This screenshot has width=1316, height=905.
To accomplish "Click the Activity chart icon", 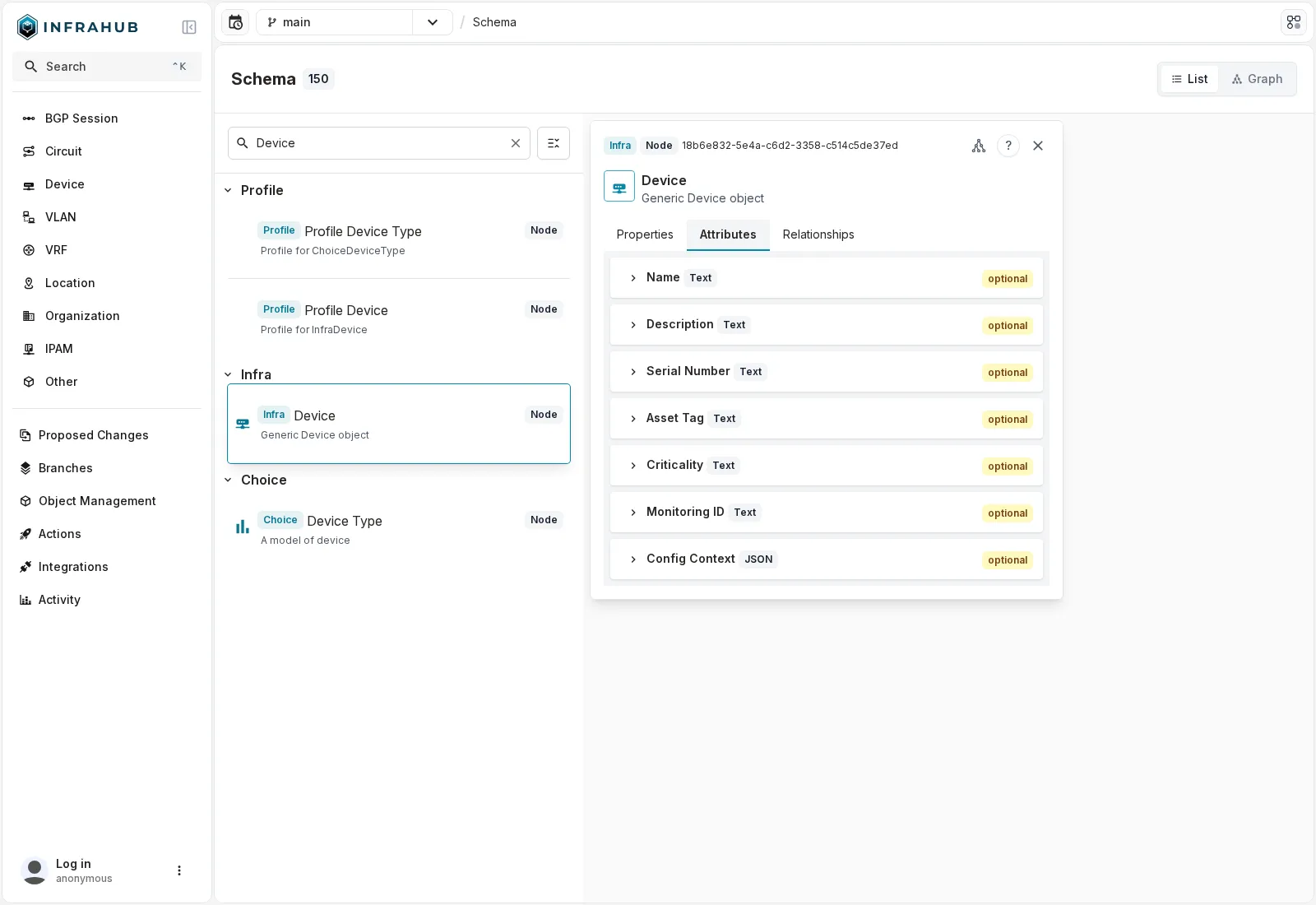I will point(25,600).
